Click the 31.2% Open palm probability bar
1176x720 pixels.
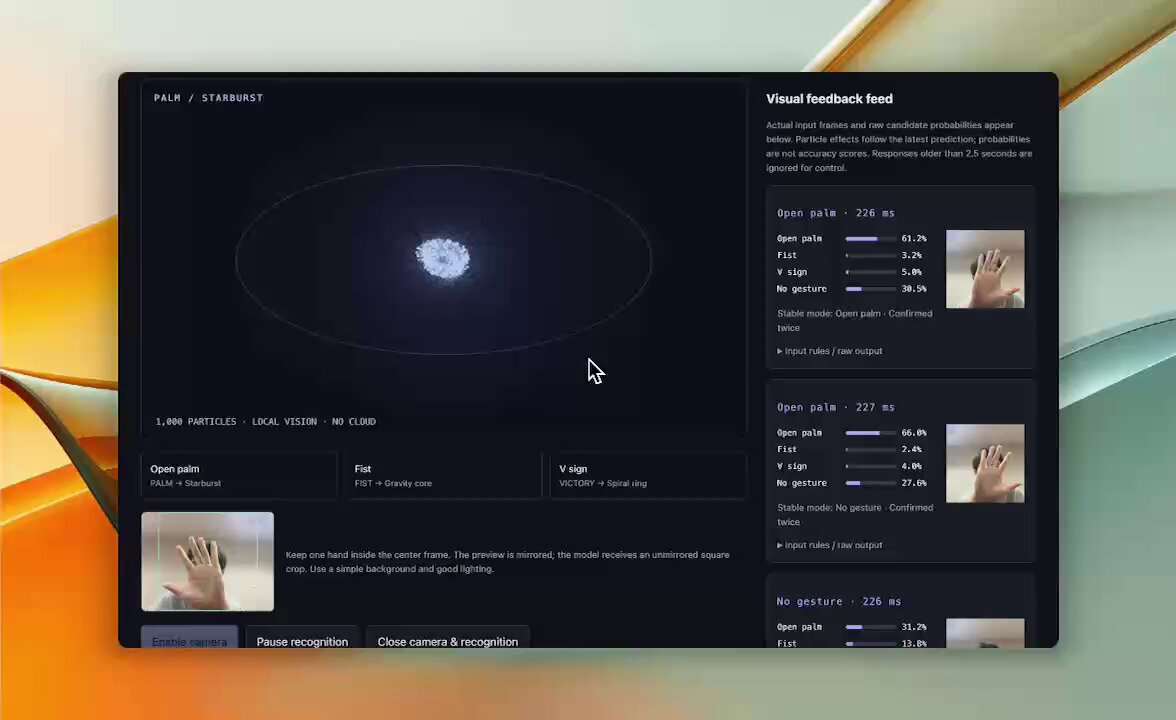[871, 627]
